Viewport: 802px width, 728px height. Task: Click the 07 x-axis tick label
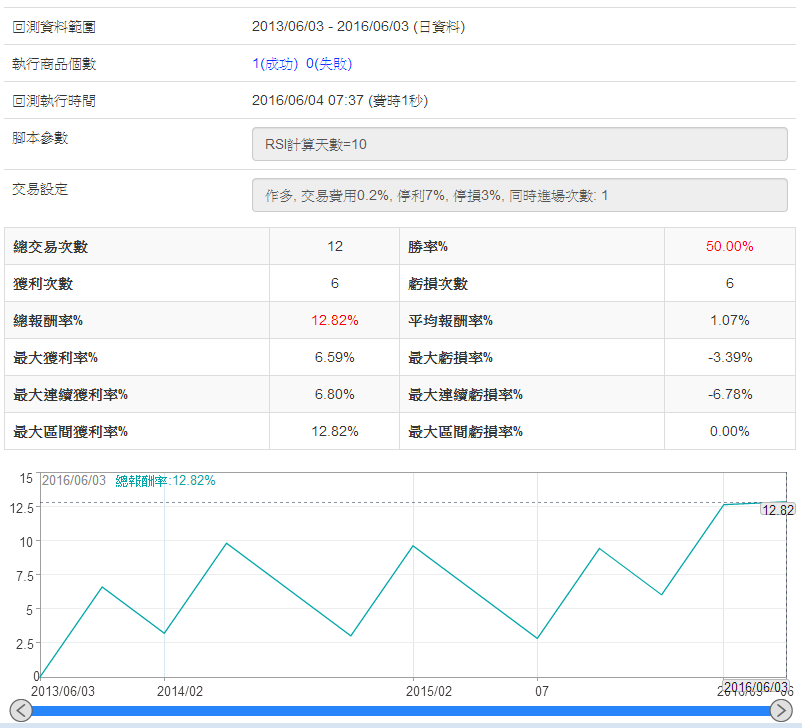[540, 691]
